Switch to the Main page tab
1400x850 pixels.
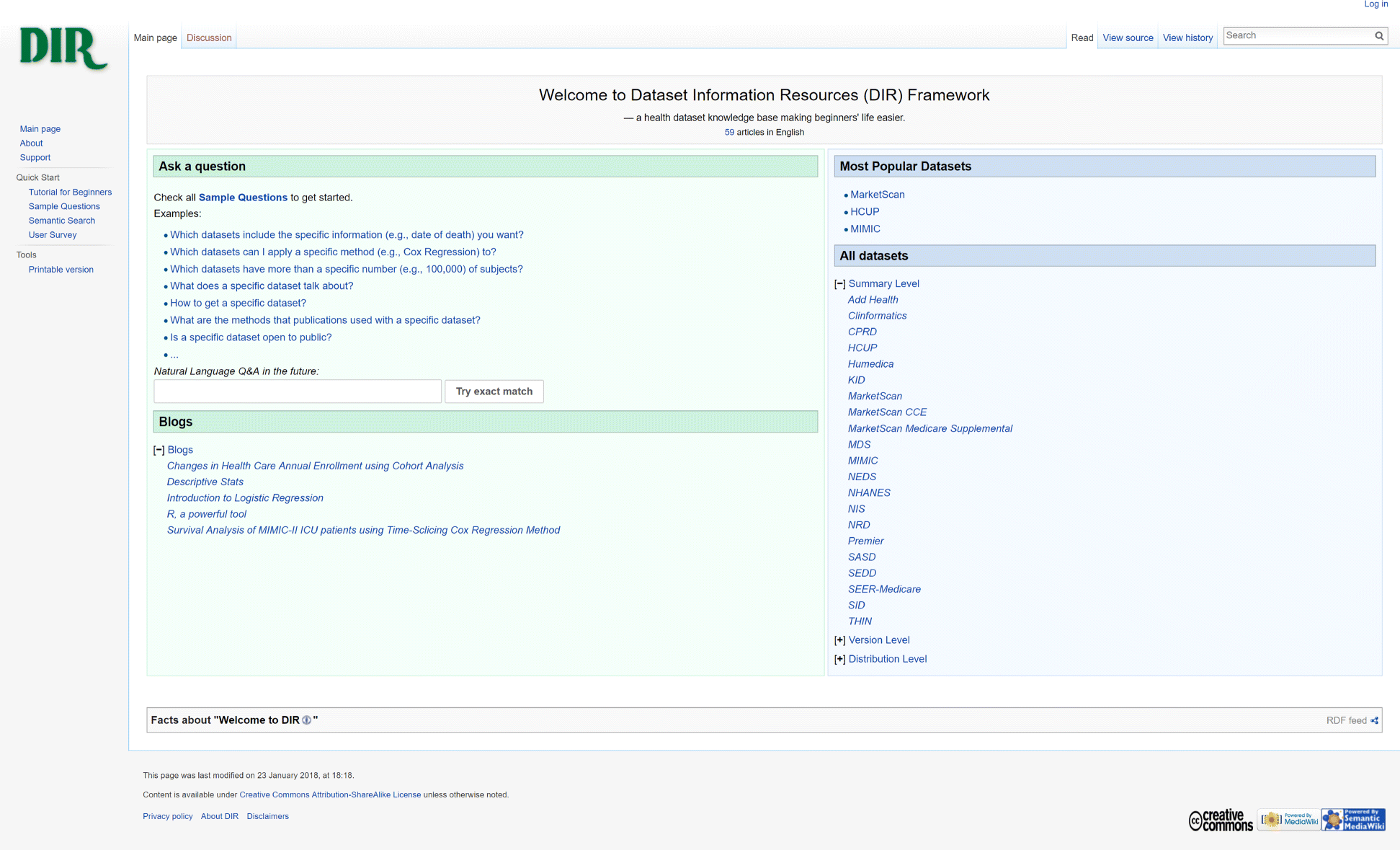155,37
